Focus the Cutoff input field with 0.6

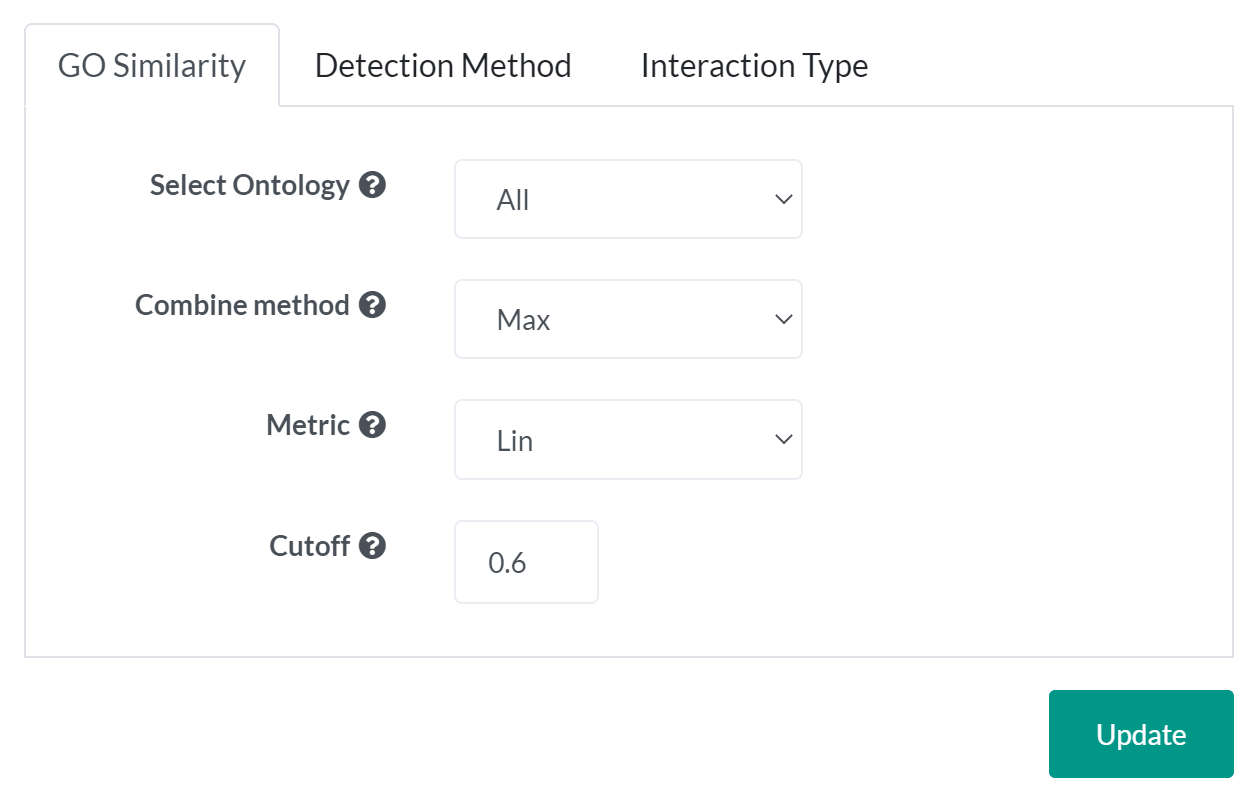point(526,562)
